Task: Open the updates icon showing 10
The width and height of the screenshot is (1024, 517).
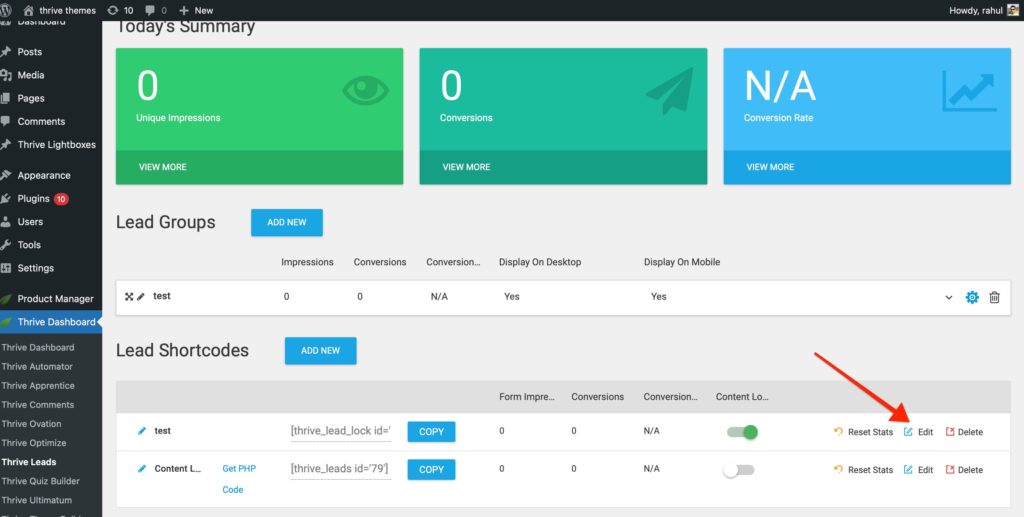Action: pos(119,10)
